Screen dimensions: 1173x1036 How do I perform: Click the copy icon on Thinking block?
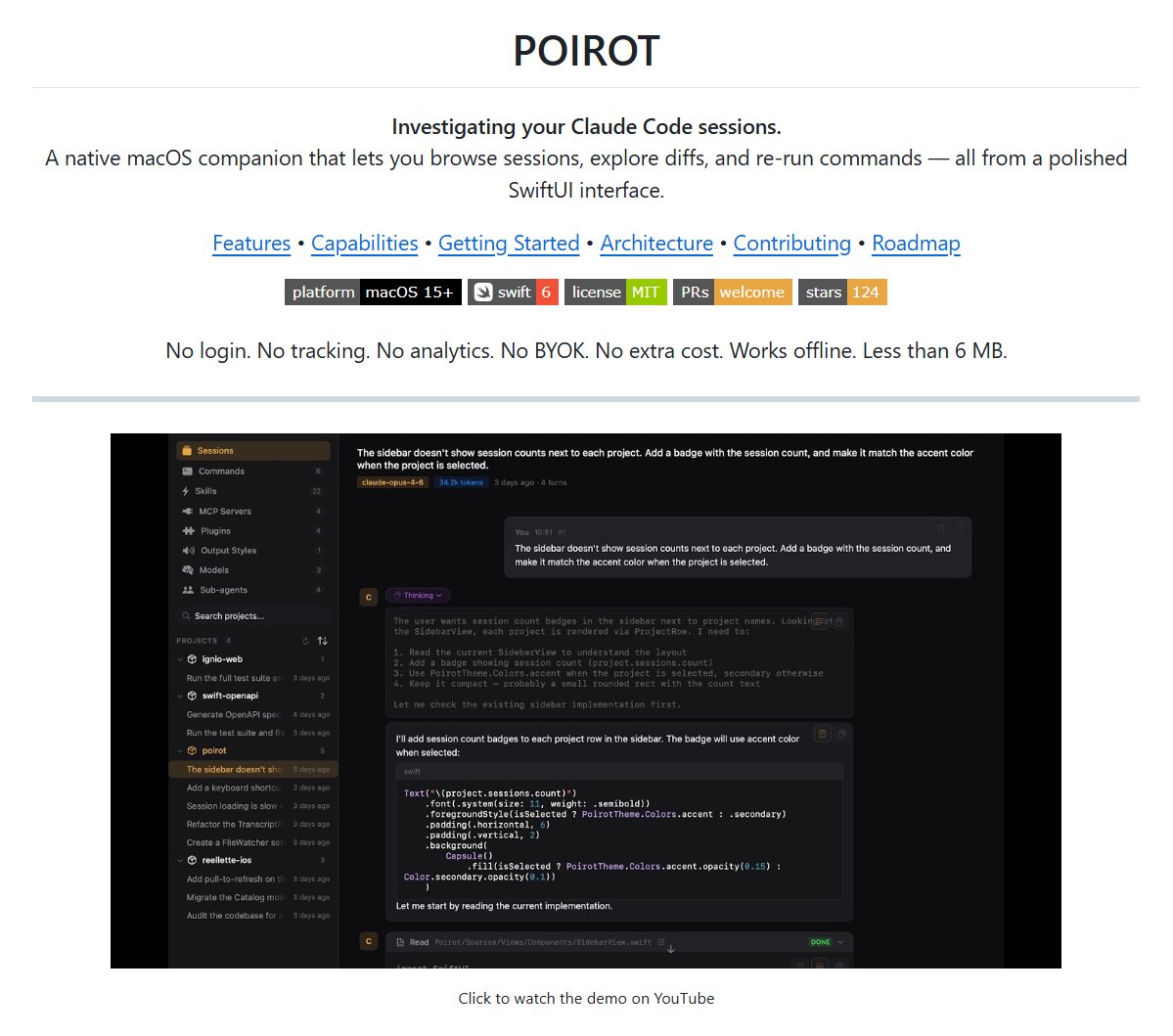coord(839,621)
